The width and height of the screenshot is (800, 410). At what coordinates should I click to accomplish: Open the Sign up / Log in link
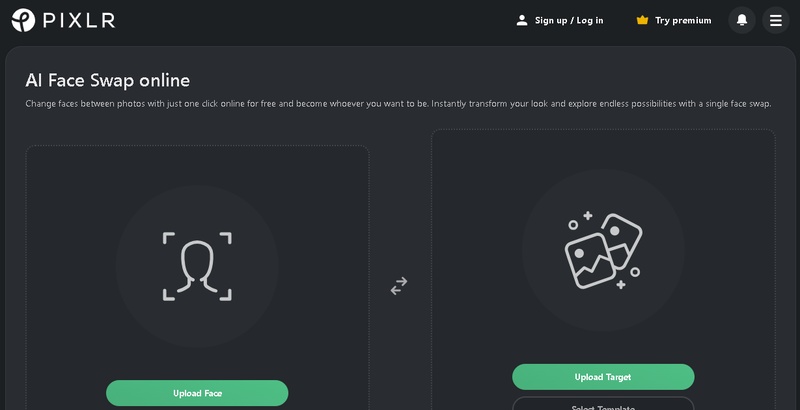pyautogui.click(x=569, y=20)
